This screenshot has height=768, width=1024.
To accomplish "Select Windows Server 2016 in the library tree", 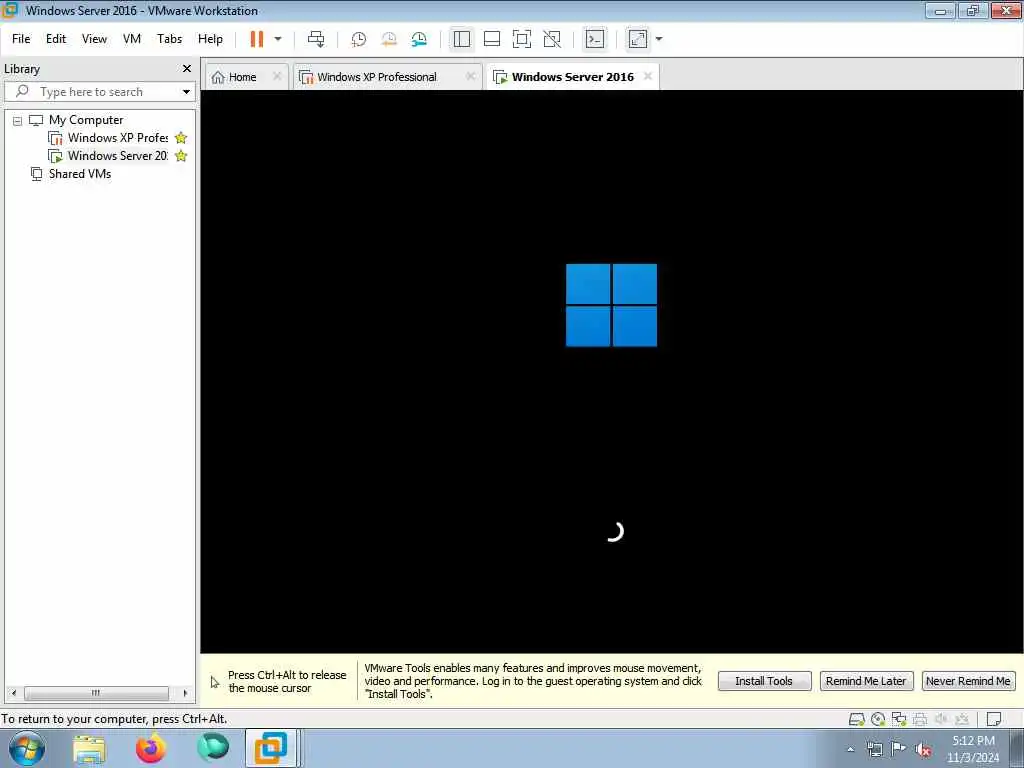I will 118,156.
